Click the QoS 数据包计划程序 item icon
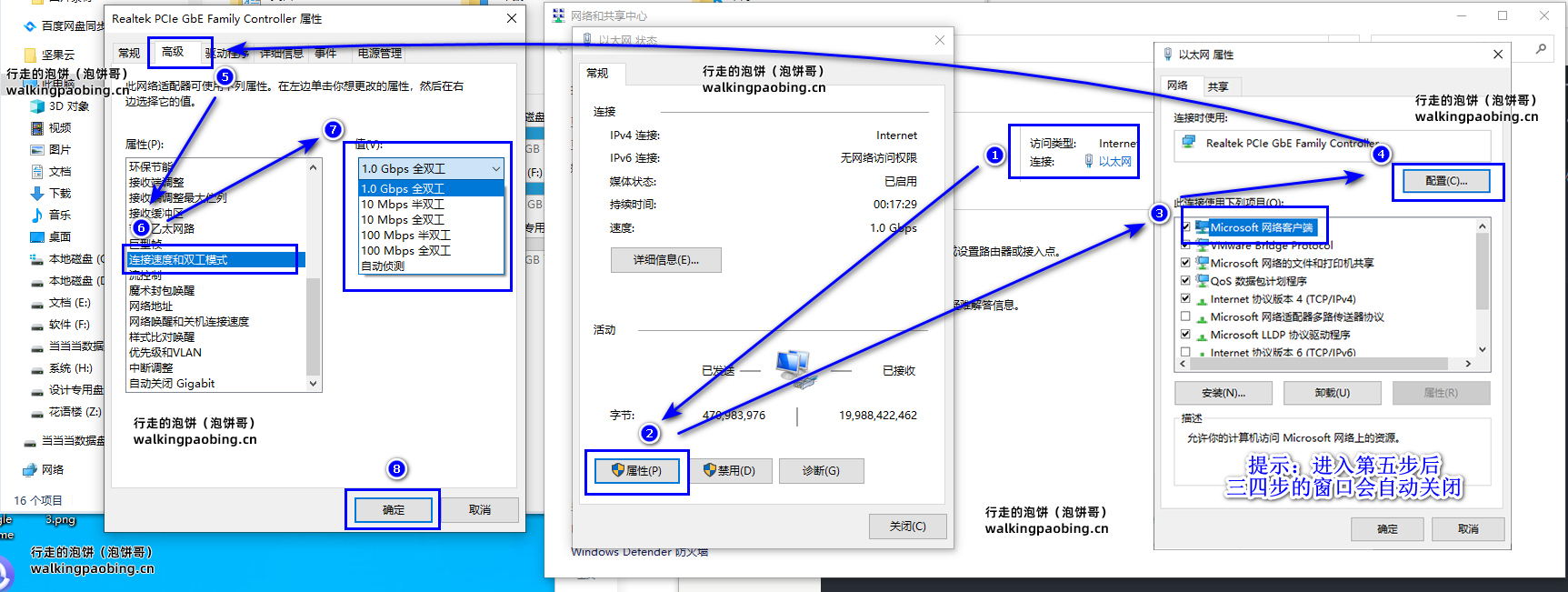The height and width of the screenshot is (592, 1568). (x=1202, y=281)
